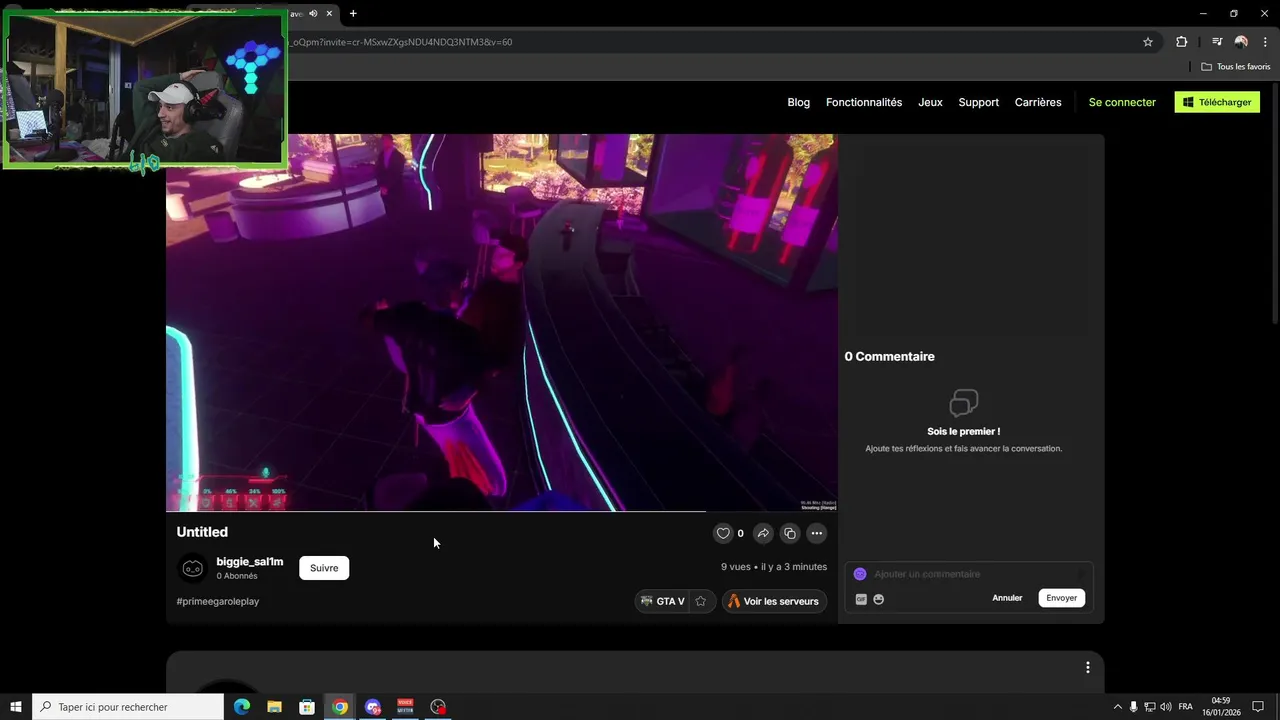Go to the Jeux page
1280x720 pixels.
930,102
